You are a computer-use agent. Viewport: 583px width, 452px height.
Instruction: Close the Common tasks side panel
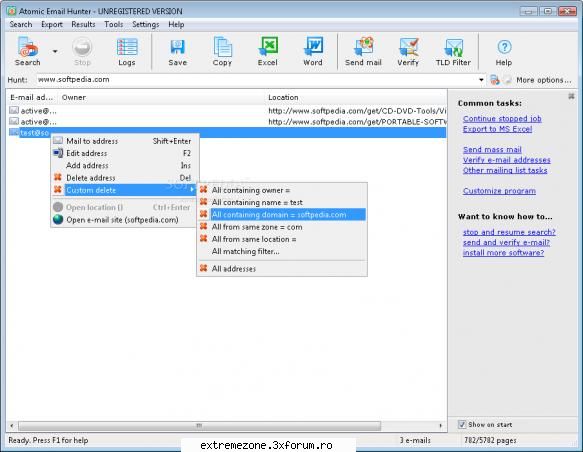tap(571, 96)
